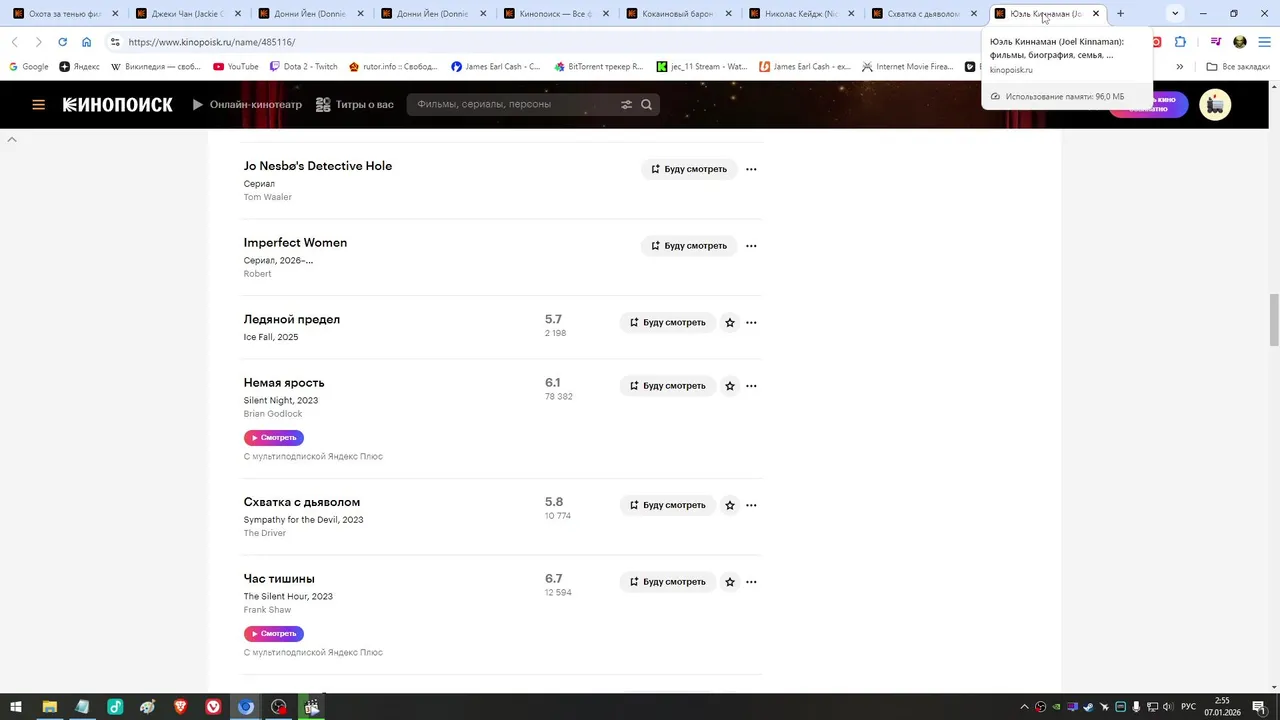Go back in browser history

(x=14, y=42)
